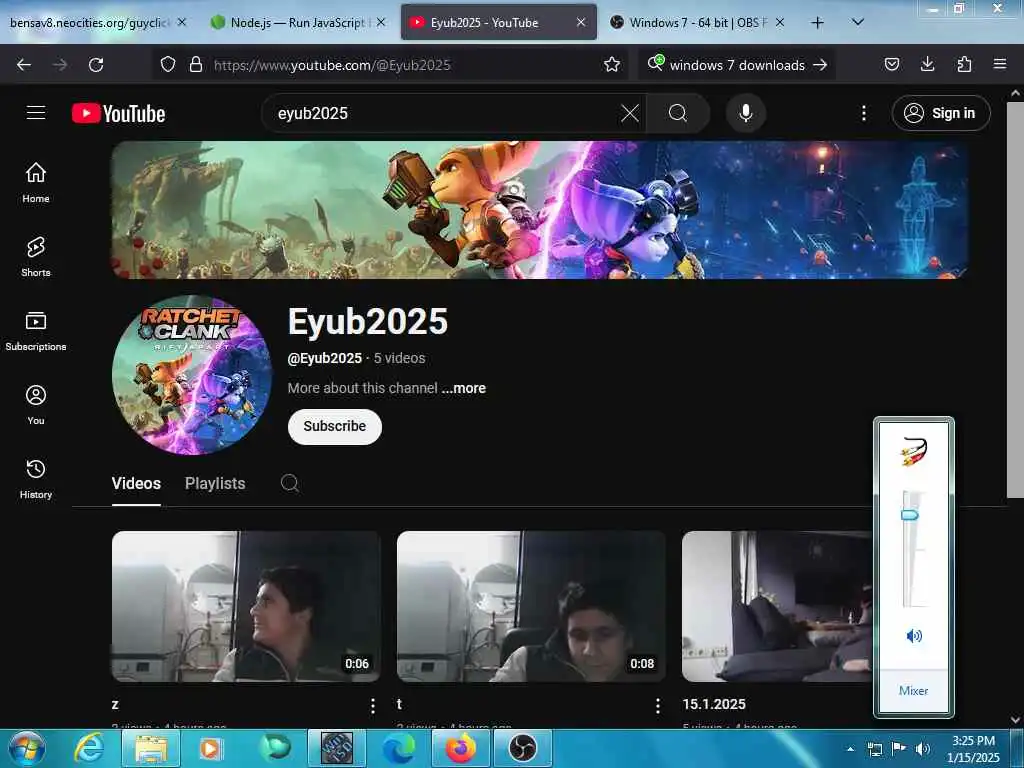Expand channel description via '...more'
This screenshot has width=1024, height=768.
[463, 388]
